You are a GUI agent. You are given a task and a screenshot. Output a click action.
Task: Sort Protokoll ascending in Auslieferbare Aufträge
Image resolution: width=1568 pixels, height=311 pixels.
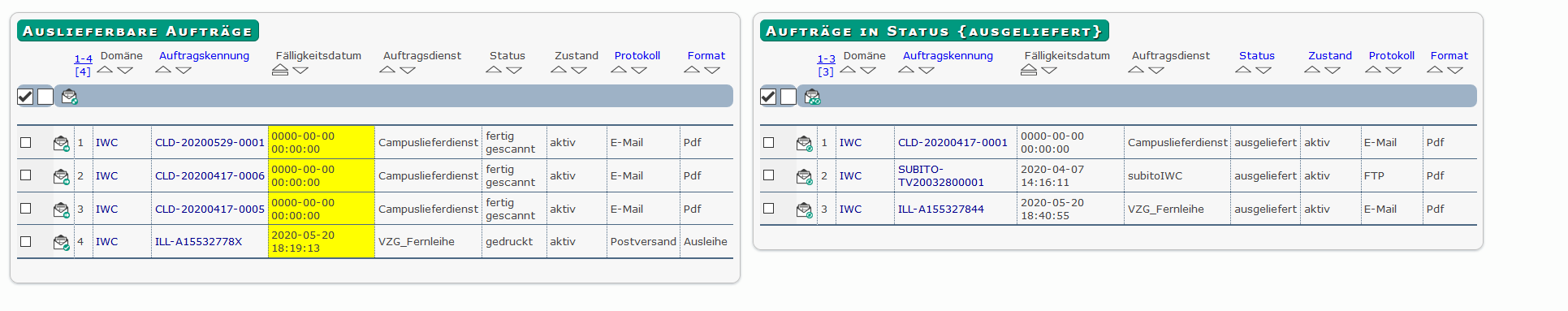(619, 70)
